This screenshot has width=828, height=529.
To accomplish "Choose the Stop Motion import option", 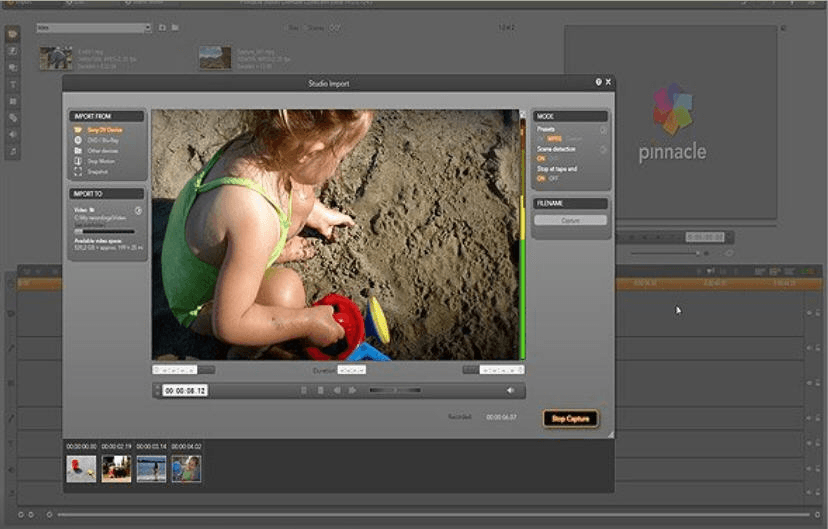I will point(99,161).
